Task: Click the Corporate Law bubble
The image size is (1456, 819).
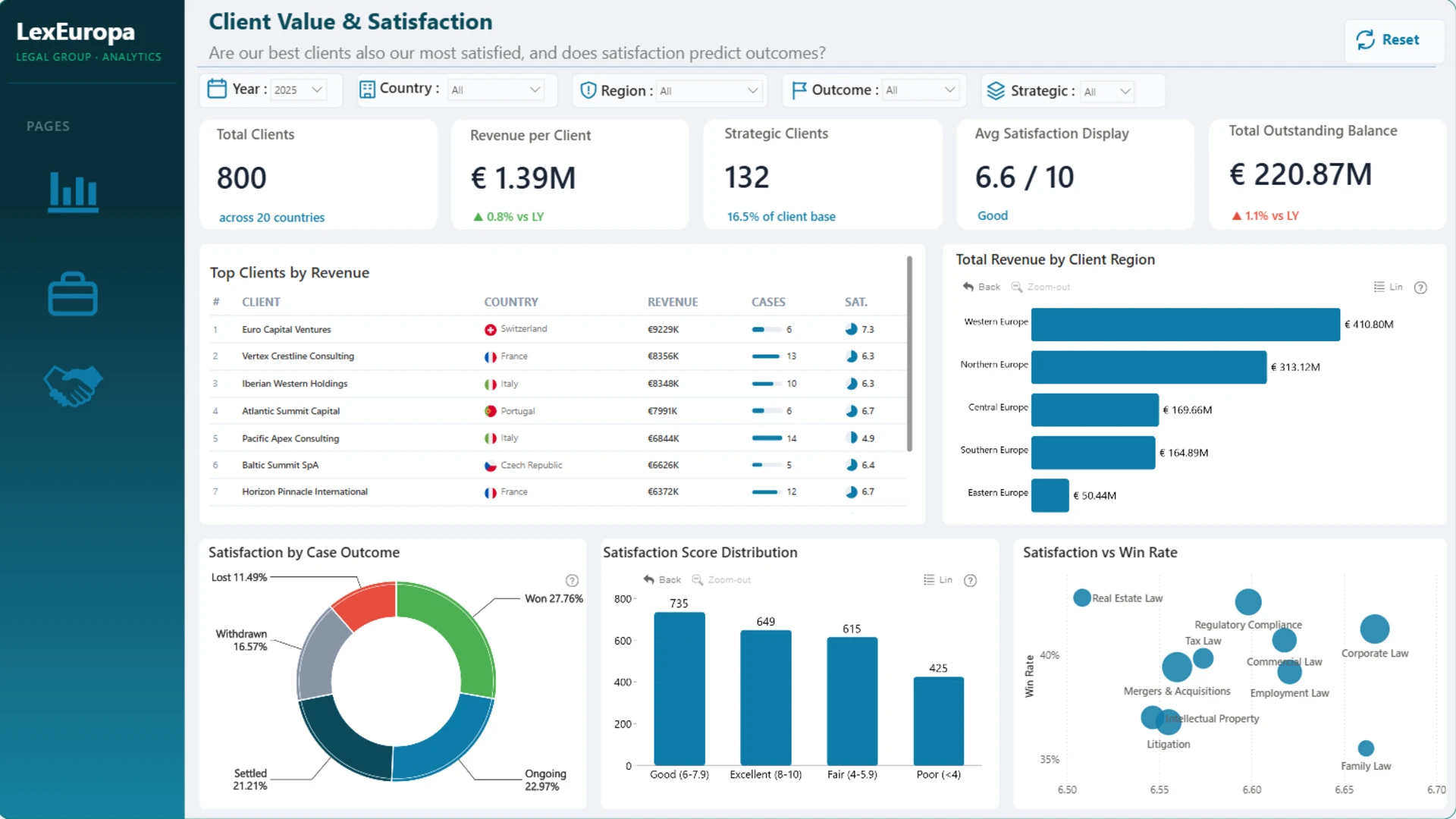Action: [x=1374, y=629]
